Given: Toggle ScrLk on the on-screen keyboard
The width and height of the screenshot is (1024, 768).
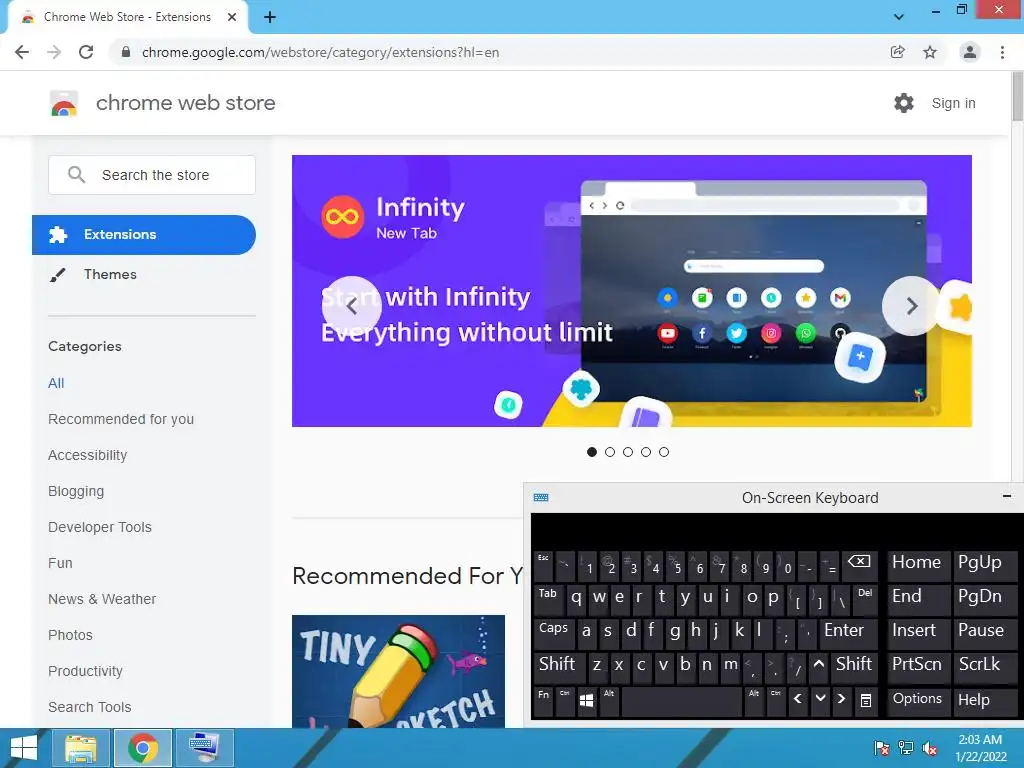Looking at the screenshot, I should [984, 666].
